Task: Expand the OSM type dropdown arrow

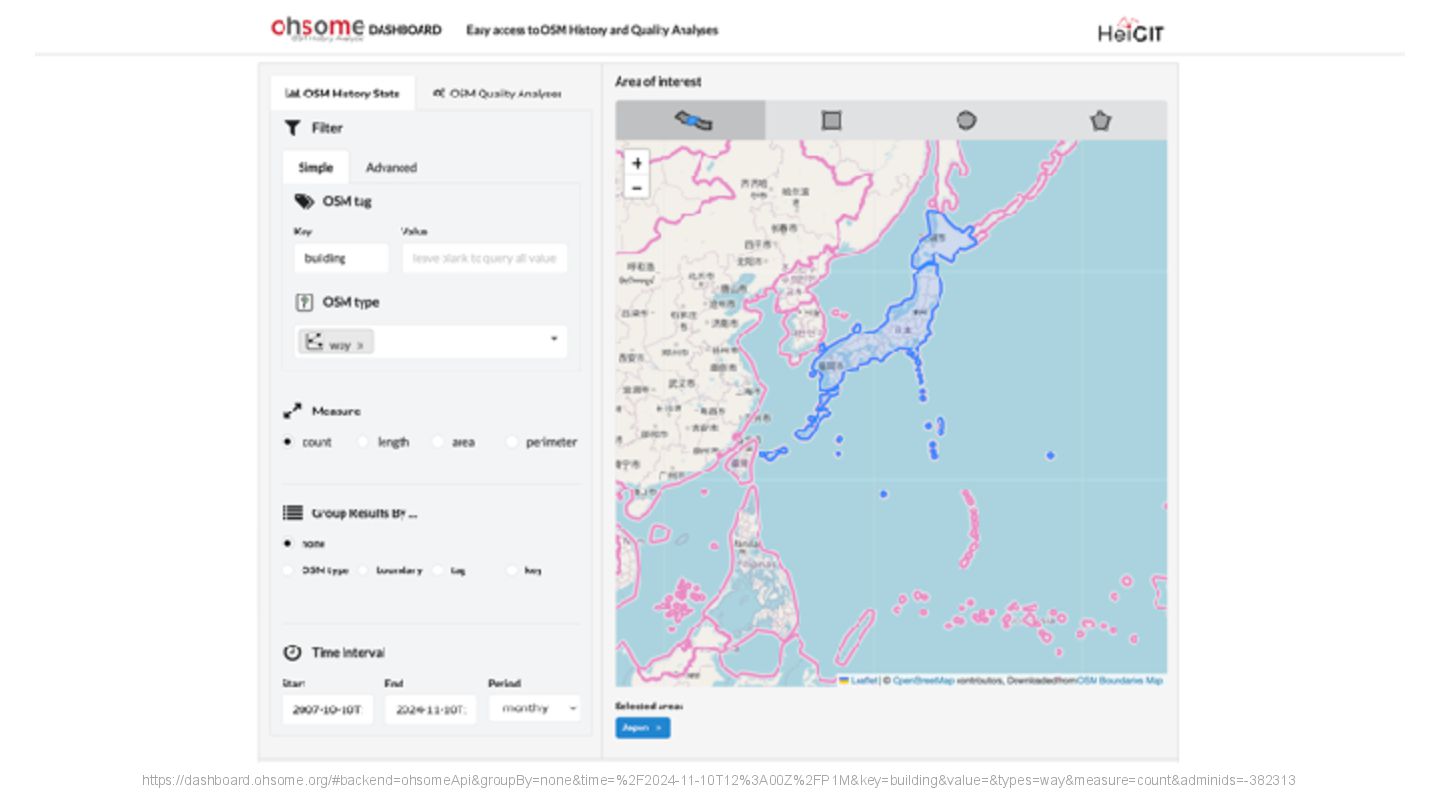Action: (554, 339)
